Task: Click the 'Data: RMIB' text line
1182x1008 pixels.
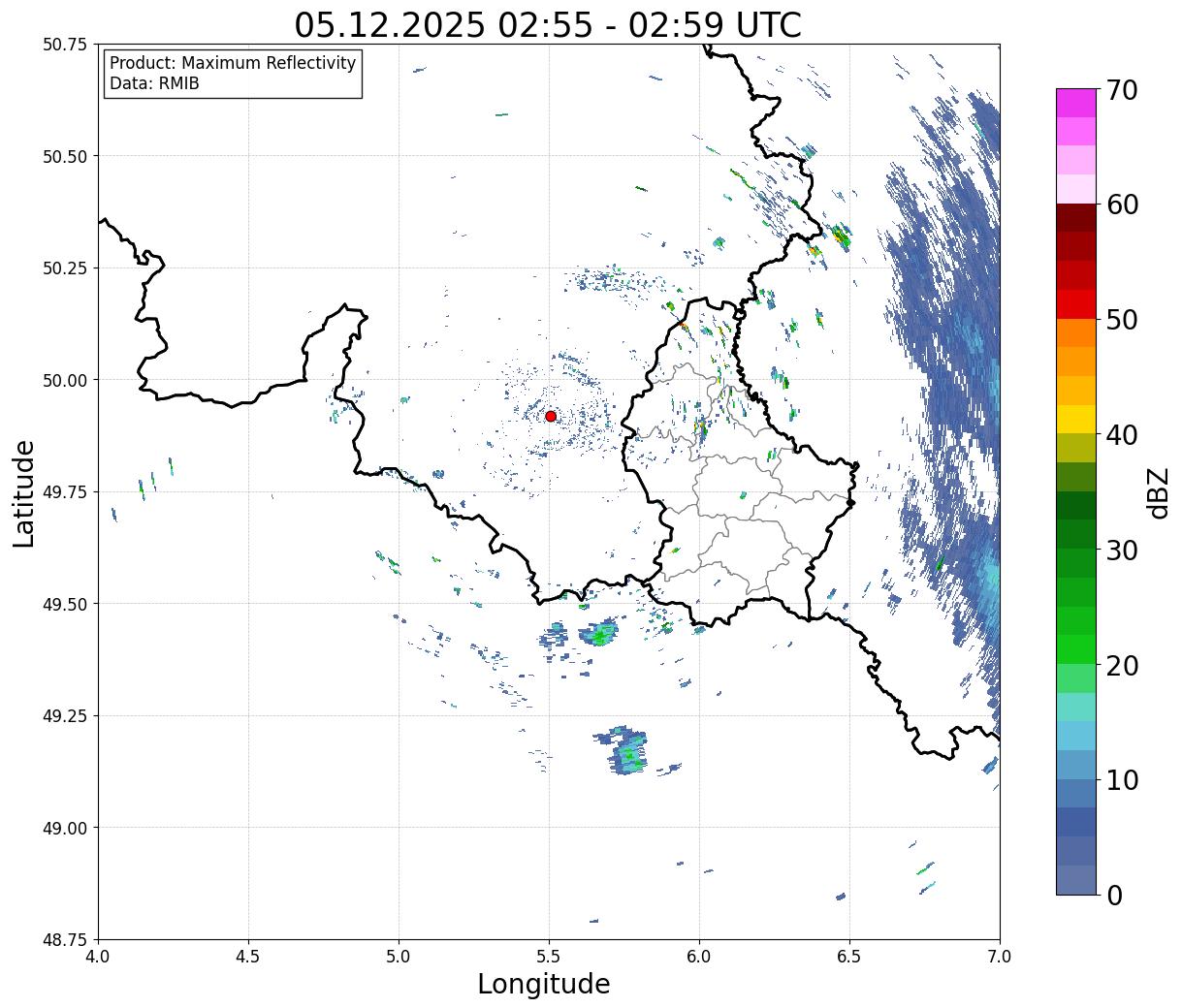Action: click(x=154, y=84)
